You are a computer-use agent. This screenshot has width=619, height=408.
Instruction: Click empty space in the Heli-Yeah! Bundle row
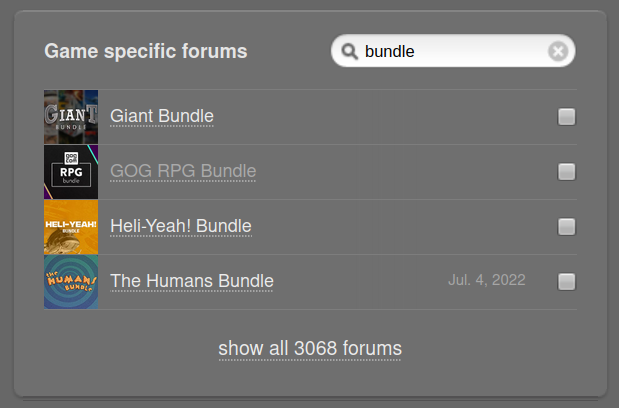[403, 227]
